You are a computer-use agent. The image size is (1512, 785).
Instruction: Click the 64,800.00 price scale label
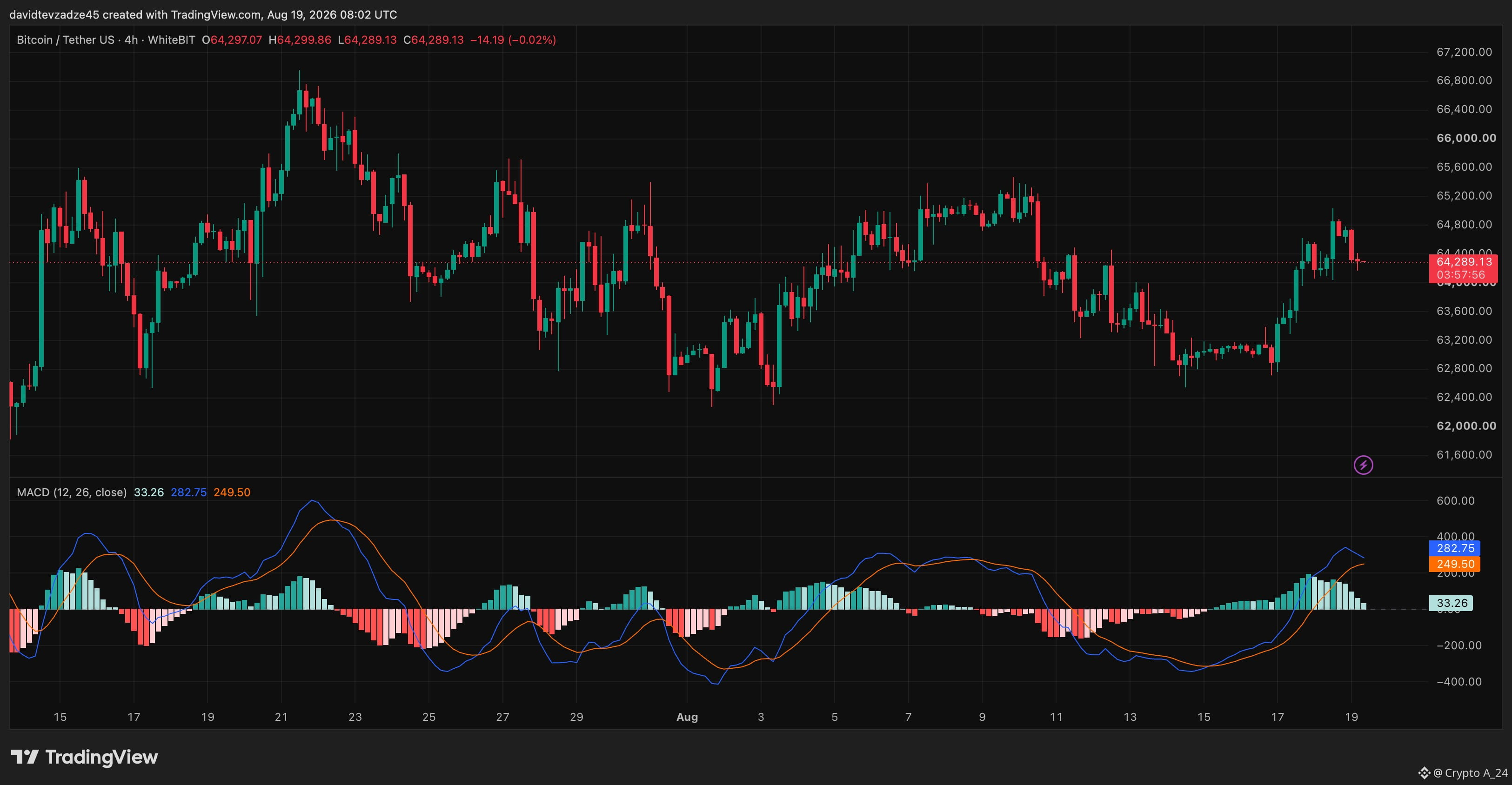click(x=1465, y=224)
